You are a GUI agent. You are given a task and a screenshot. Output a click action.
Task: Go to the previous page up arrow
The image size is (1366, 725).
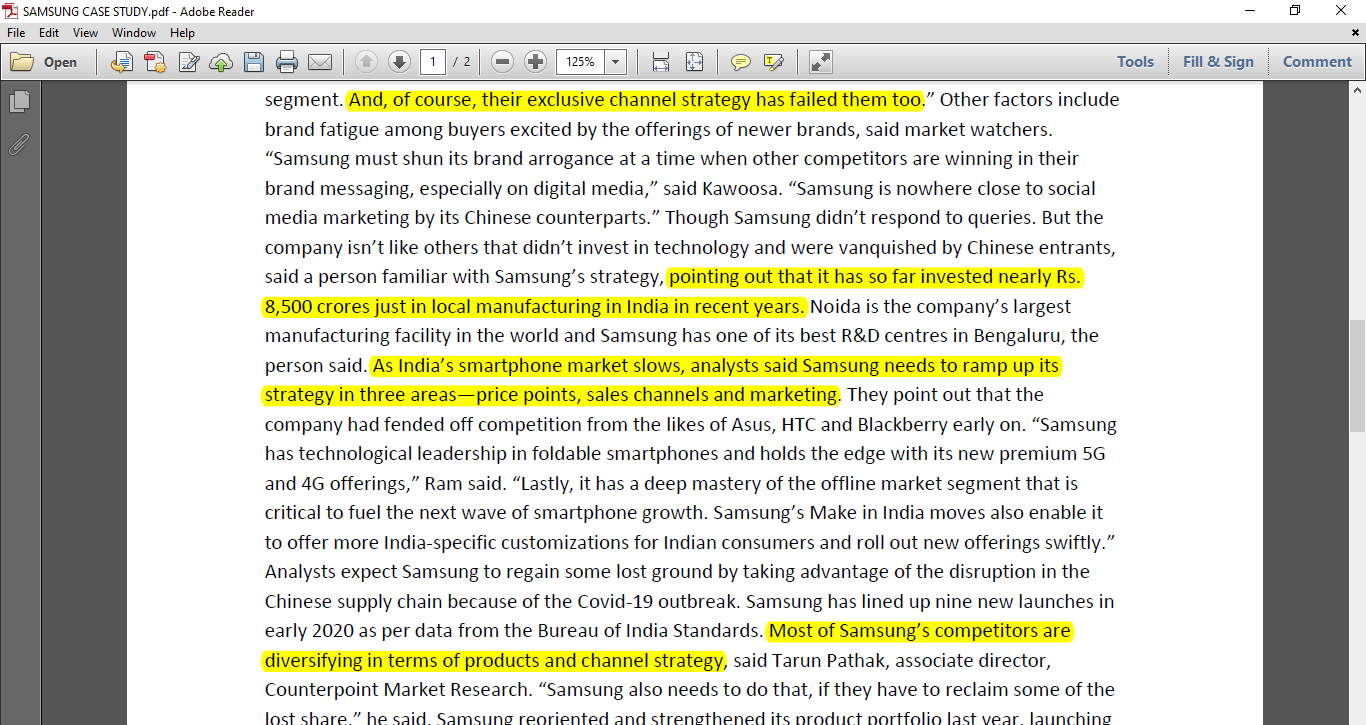tap(366, 62)
